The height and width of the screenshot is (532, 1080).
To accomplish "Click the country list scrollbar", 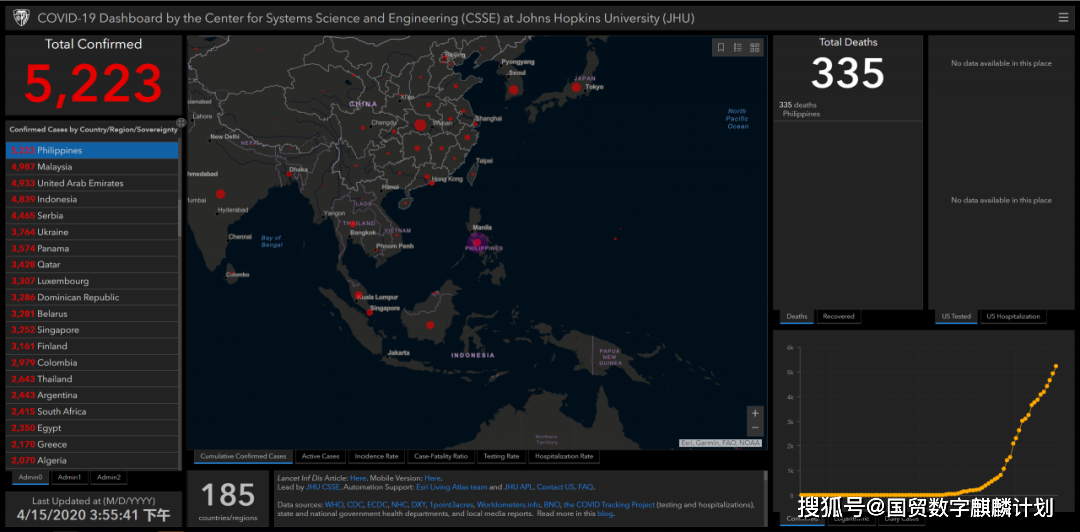I will pyautogui.click(x=180, y=216).
